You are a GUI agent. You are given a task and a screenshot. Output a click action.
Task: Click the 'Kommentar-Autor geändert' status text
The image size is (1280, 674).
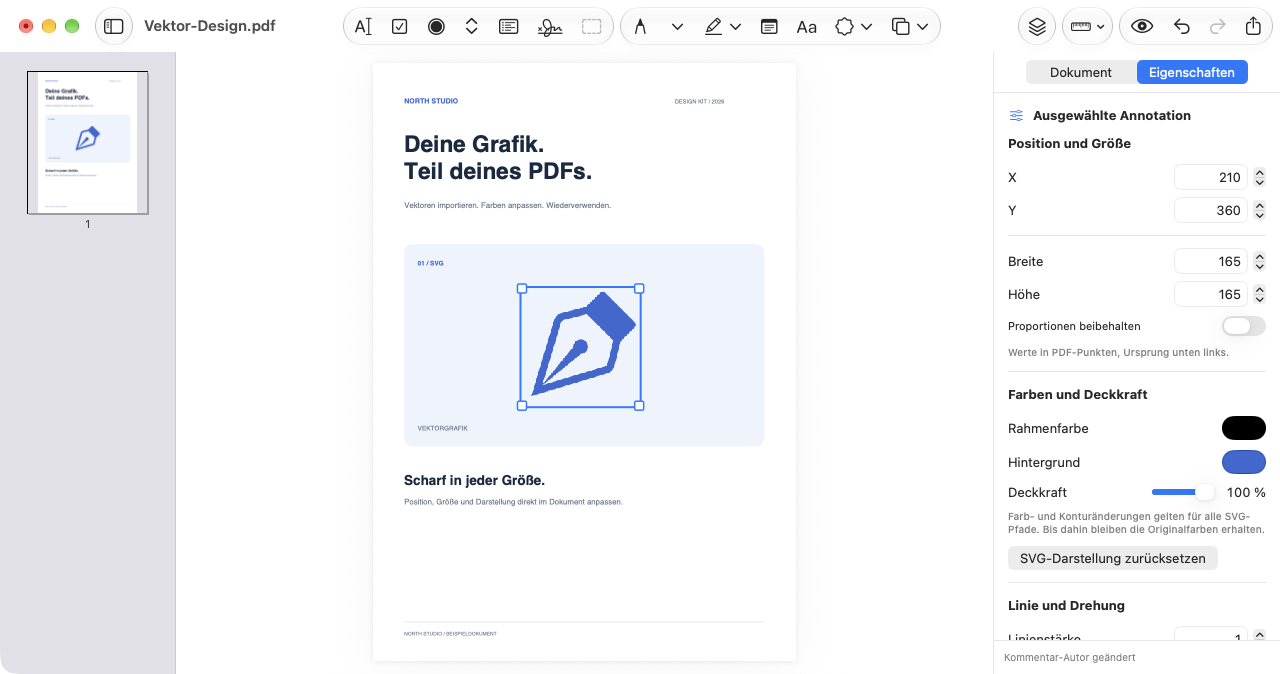point(1070,657)
